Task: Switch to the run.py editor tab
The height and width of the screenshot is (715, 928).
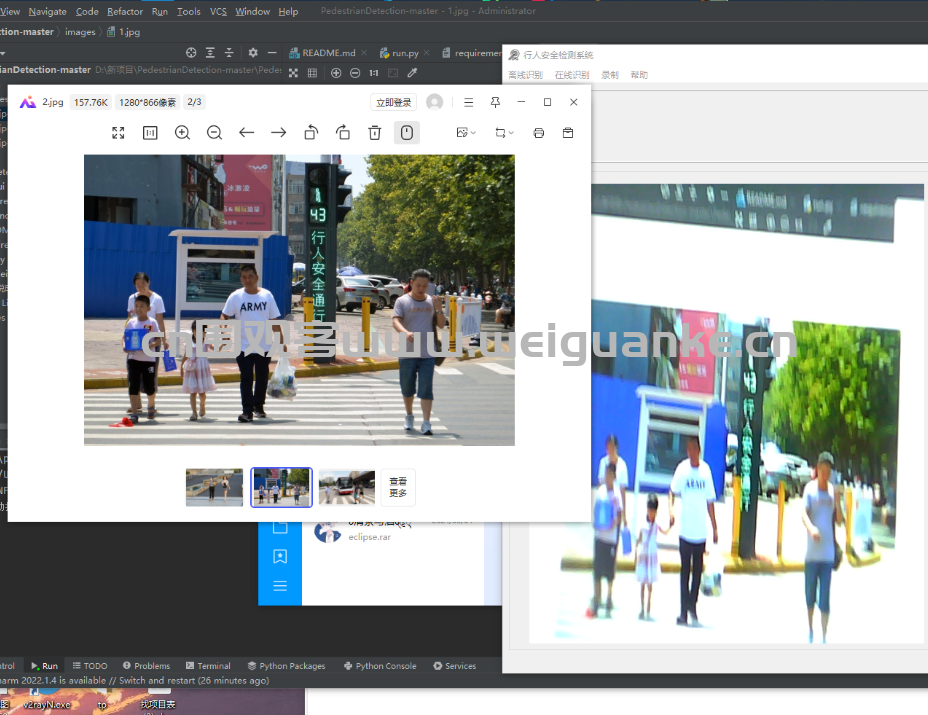Action: click(399, 53)
